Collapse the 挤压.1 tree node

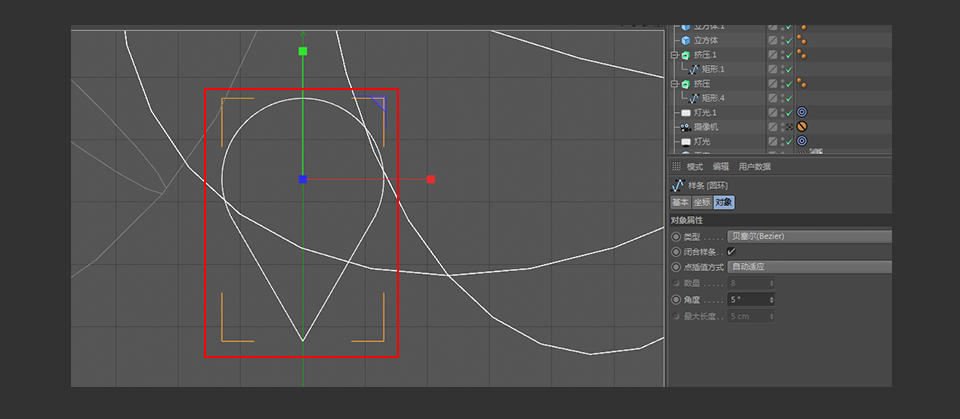675,55
